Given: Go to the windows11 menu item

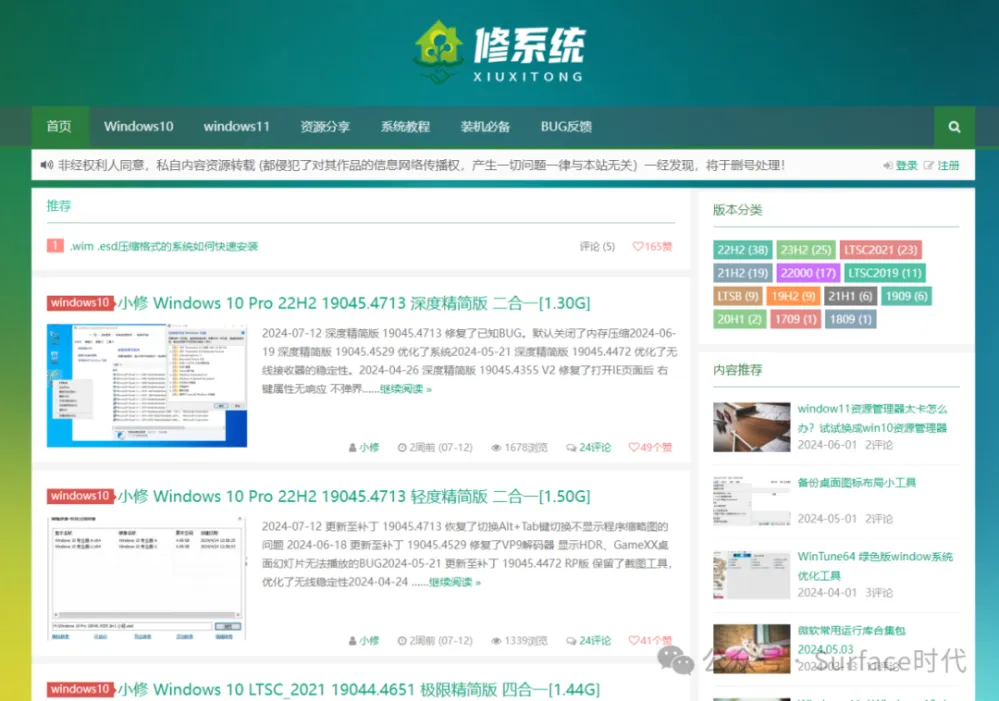Looking at the screenshot, I should pyautogui.click(x=236, y=127).
